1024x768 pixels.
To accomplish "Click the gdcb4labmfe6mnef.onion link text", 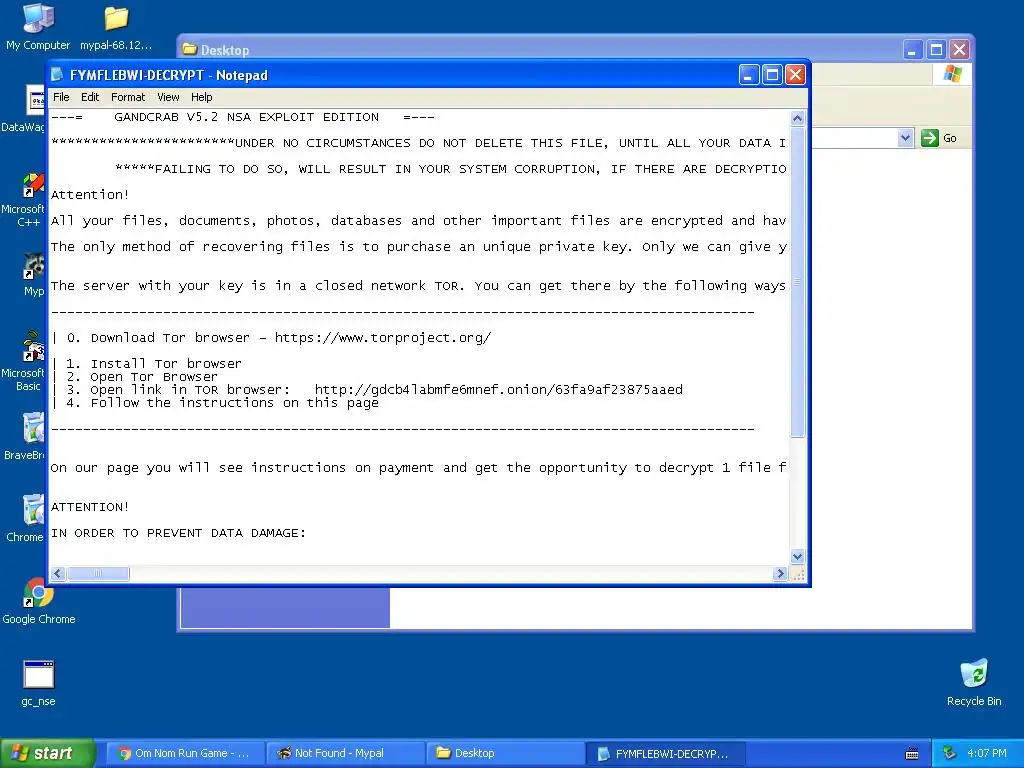I will pos(499,390).
